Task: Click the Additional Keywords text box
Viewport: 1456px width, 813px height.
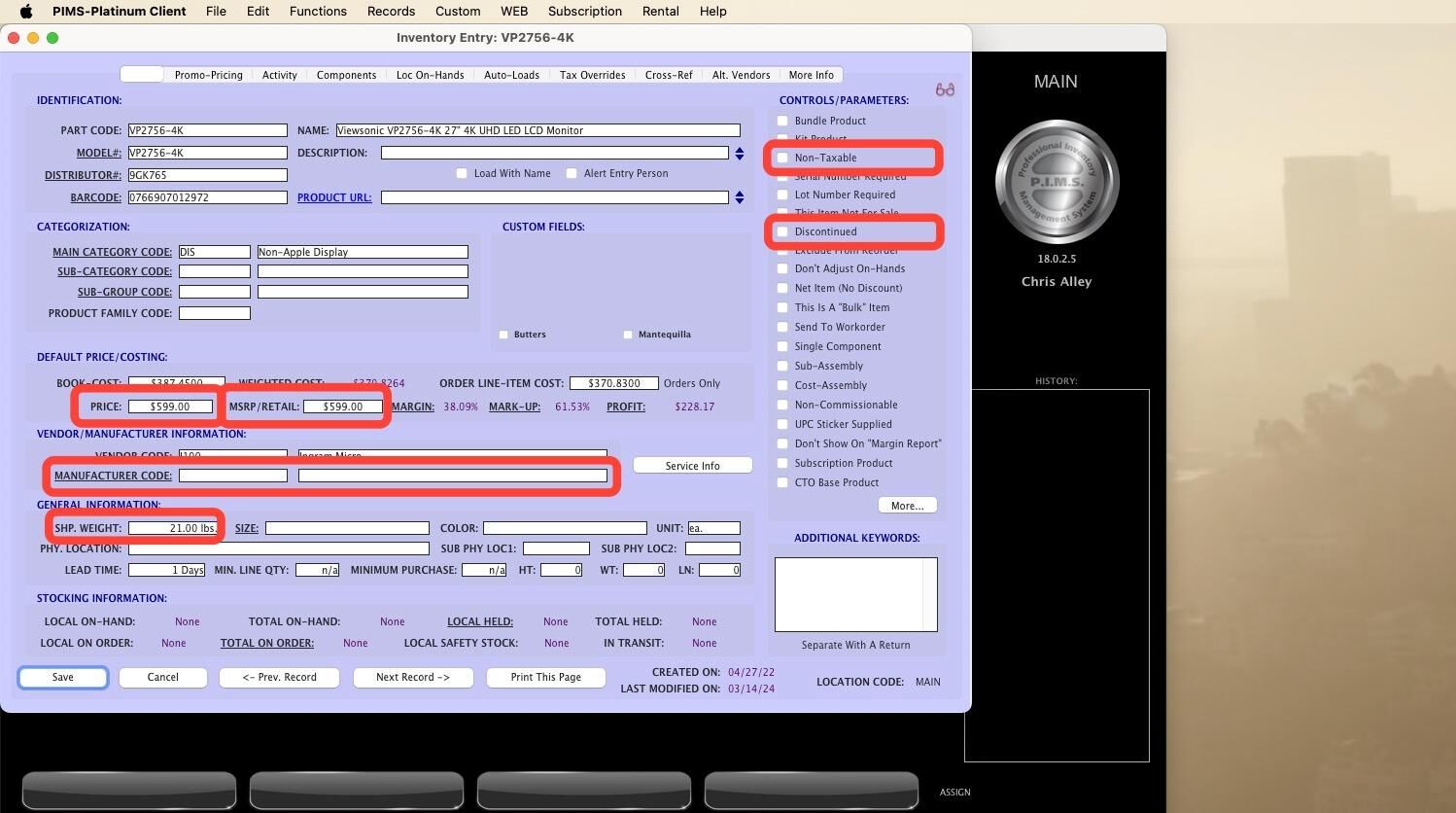Action: (856, 594)
